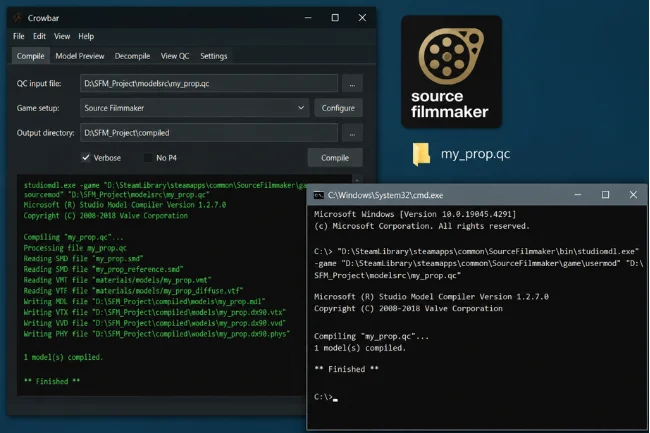Screen dimensions: 650x433
Task: Switch to the View QC tab
Action: point(175,56)
